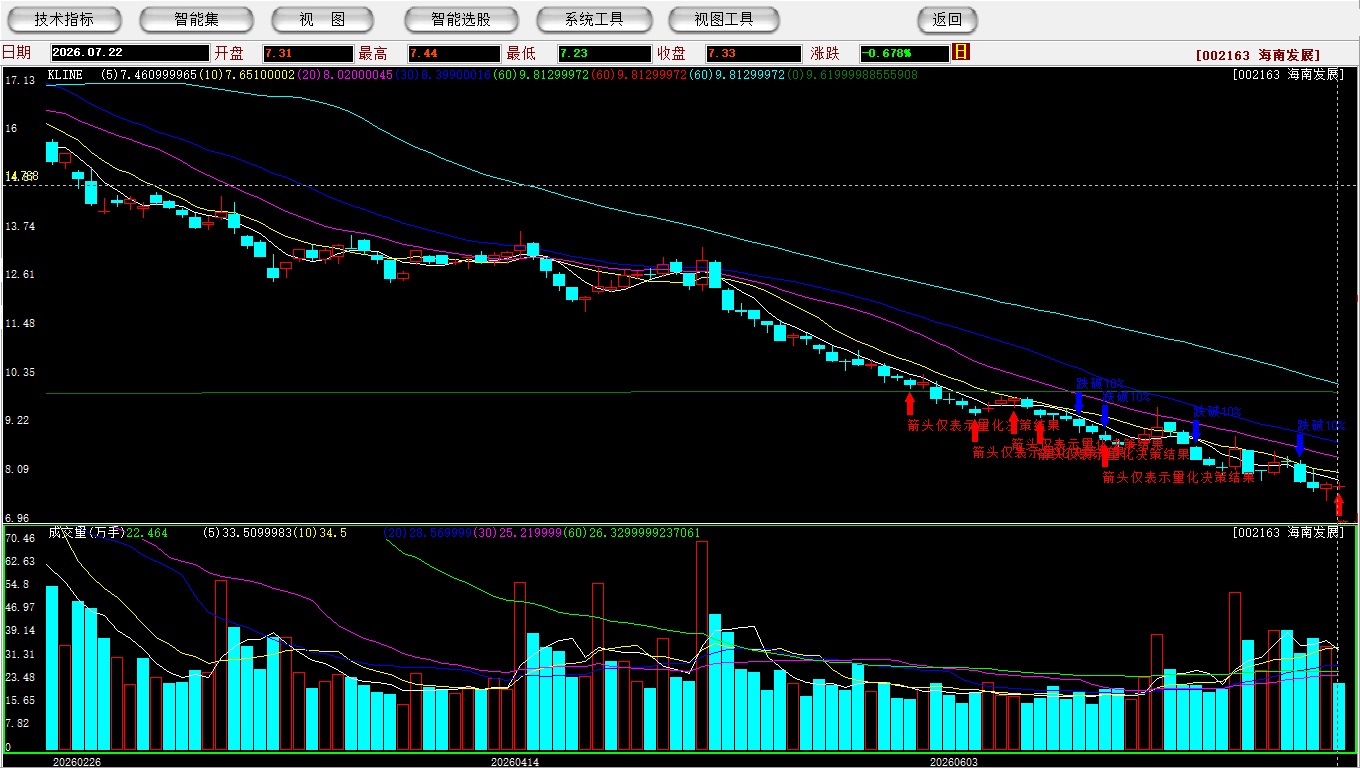The width and height of the screenshot is (1360, 768).
Task: Click the date label 20260603
Action: 954,762
